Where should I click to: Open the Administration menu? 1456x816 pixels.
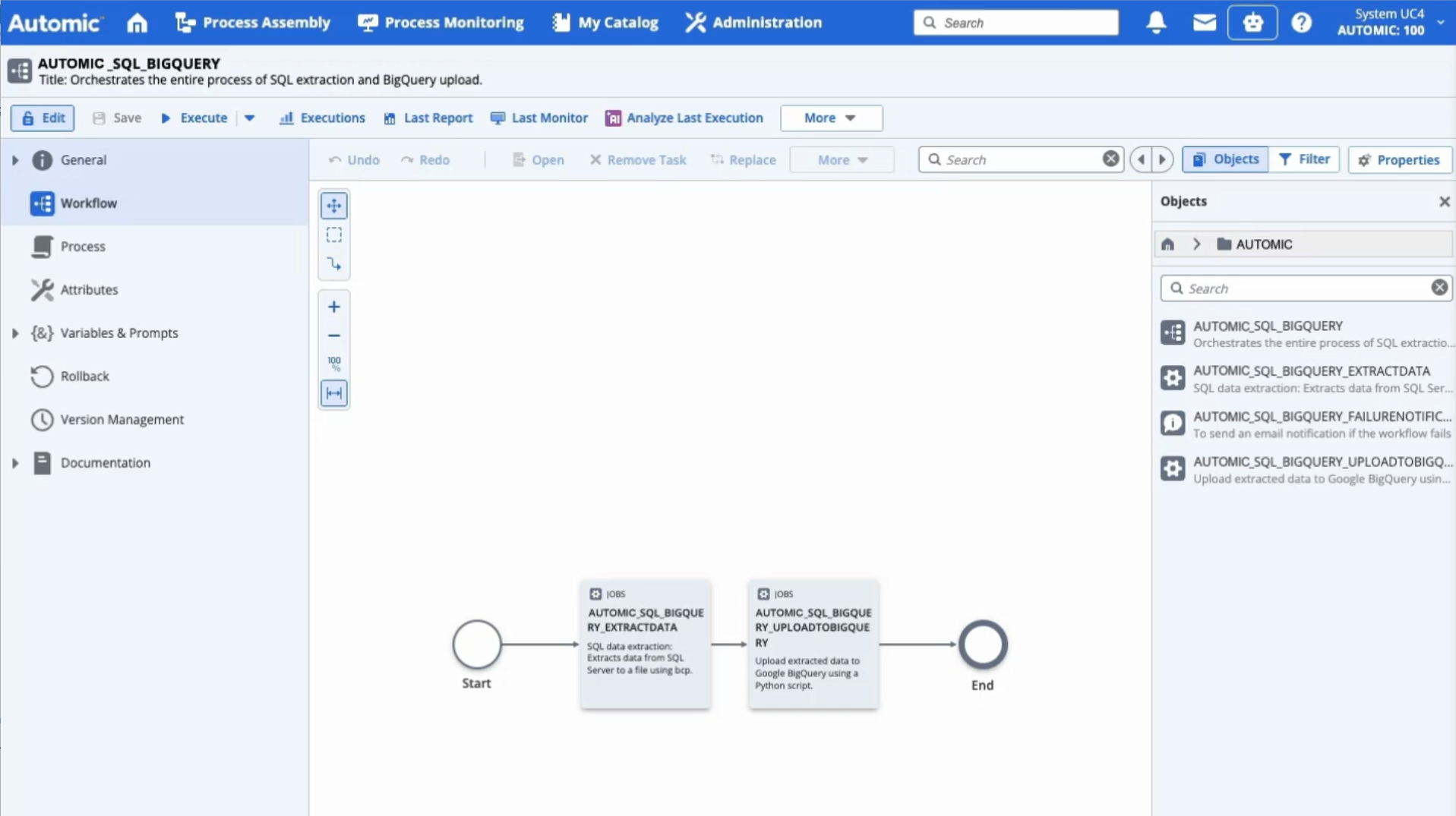pyautogui.click(x=753, y=23)
